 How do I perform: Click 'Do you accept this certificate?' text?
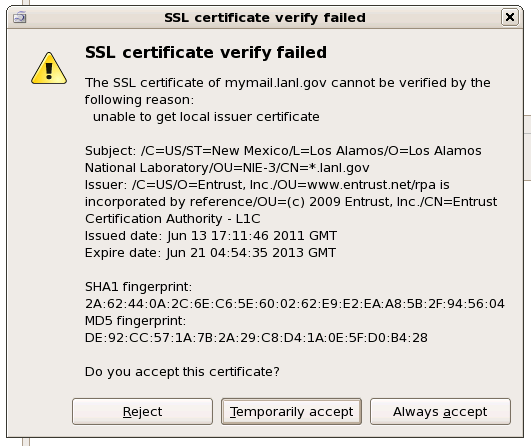182,372
